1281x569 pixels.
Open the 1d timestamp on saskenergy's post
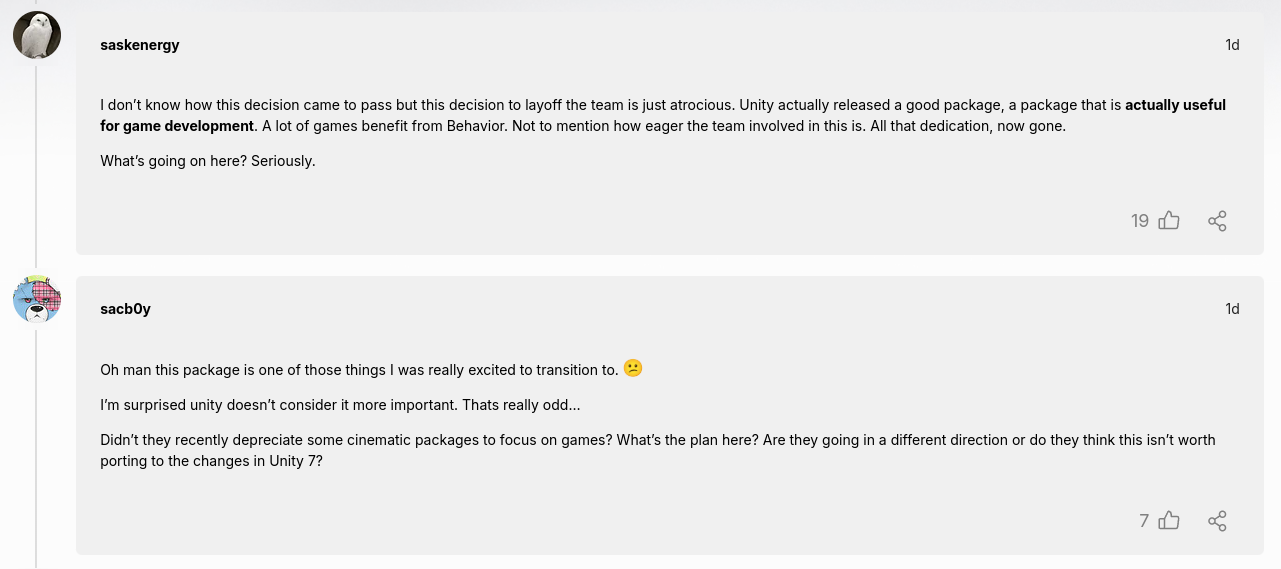(1232, 45)
